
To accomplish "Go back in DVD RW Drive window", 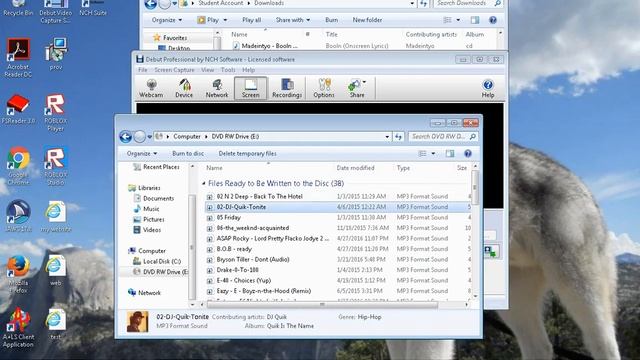I will coord(125,137).
